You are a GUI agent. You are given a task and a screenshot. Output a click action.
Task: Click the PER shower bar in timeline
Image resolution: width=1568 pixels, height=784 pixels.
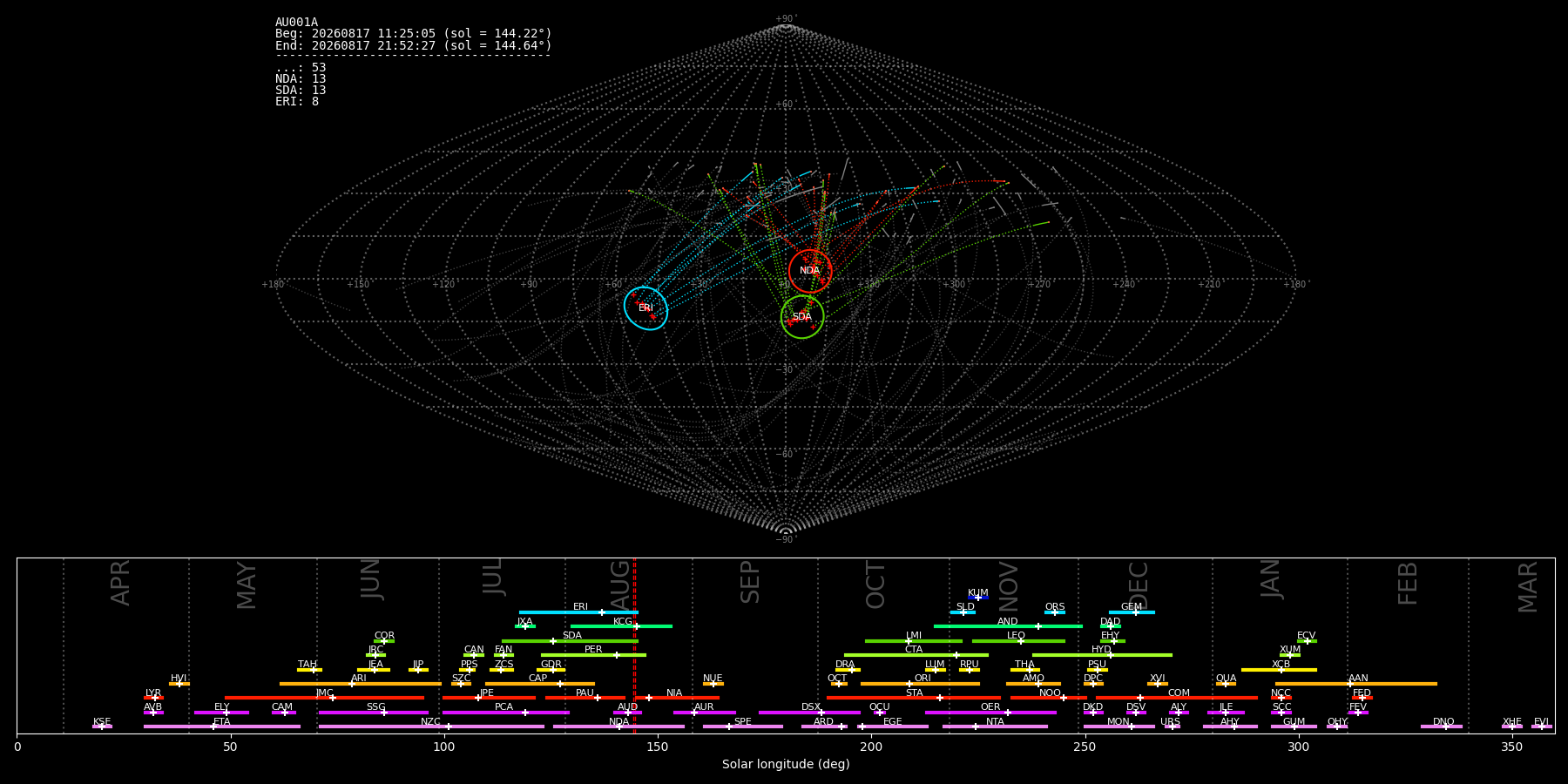593,655
